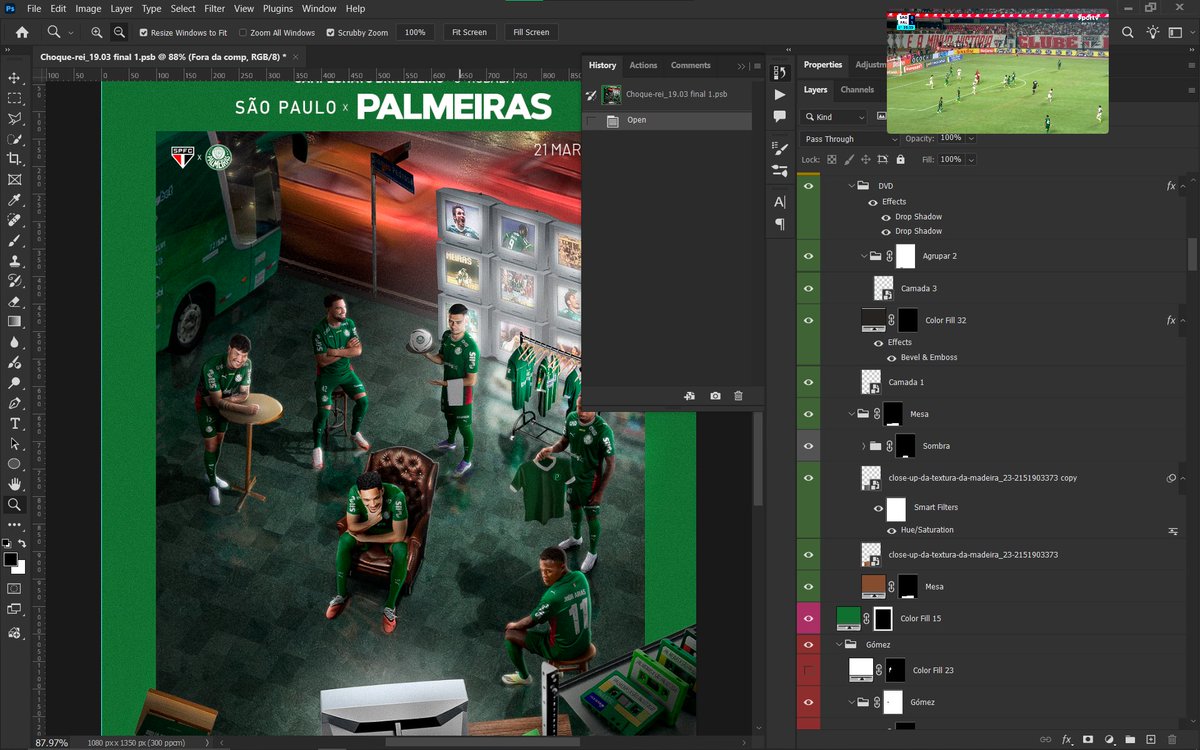Select the Polygonal Lasso tool
Screen dimensions: 1200x750
coord(14,119)
